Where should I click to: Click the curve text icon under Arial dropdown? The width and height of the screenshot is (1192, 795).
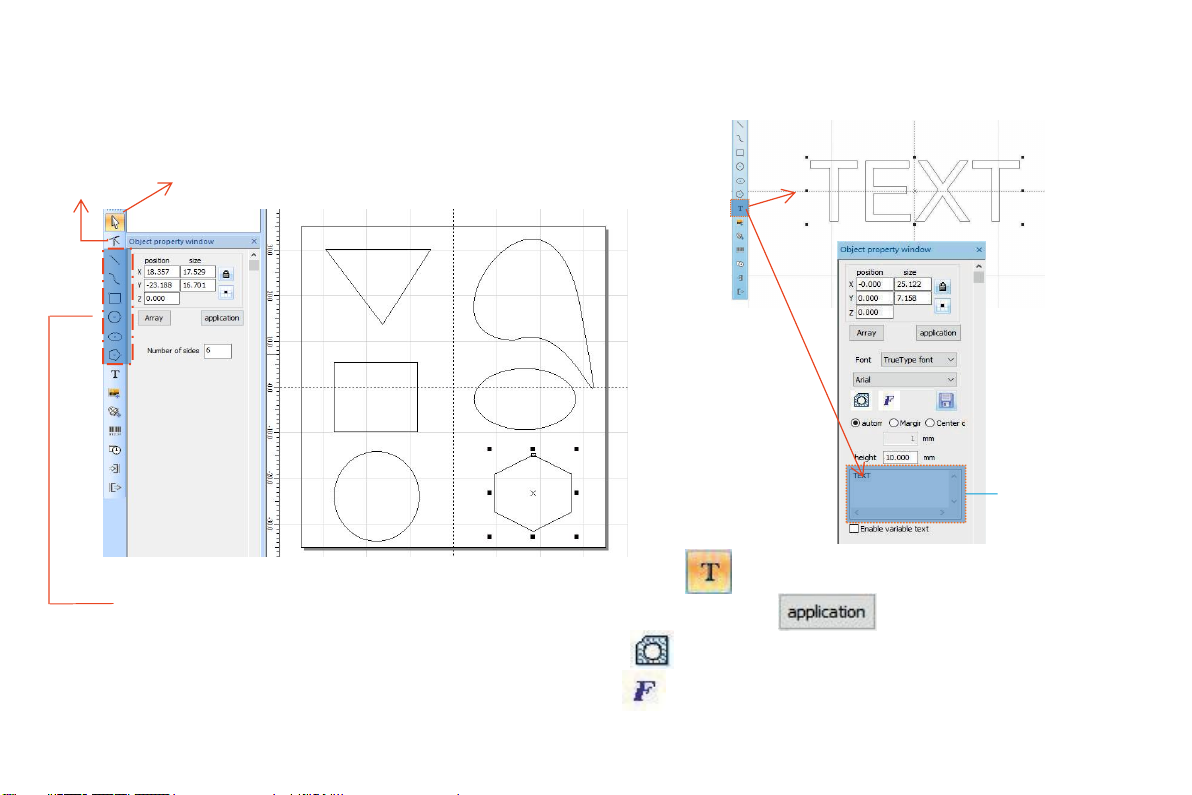(861, 401)
